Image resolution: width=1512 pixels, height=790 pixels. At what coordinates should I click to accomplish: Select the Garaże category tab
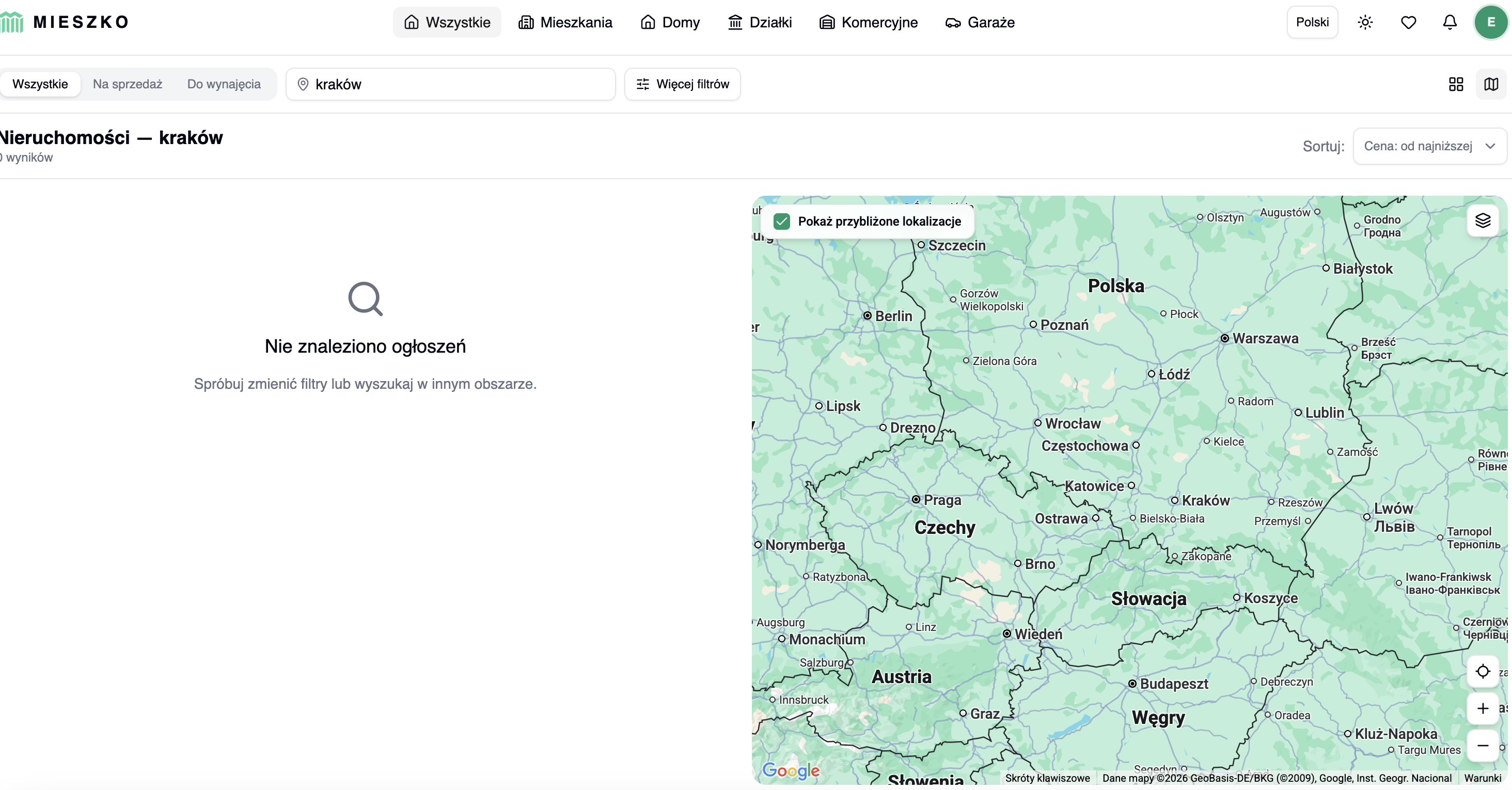pyautogui.click(x=980, y=22)
